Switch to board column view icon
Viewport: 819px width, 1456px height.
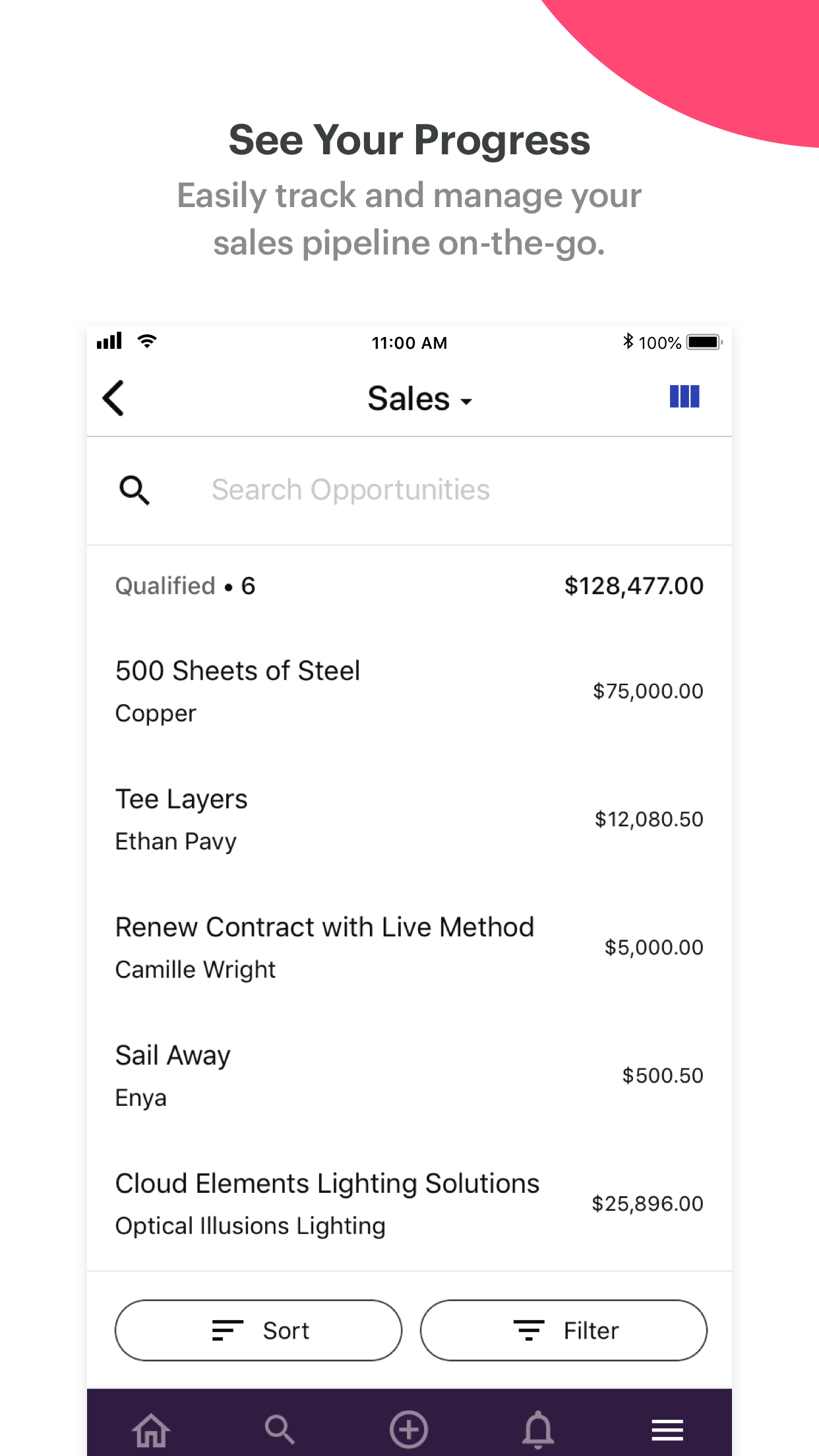click(x=684, y=397)
